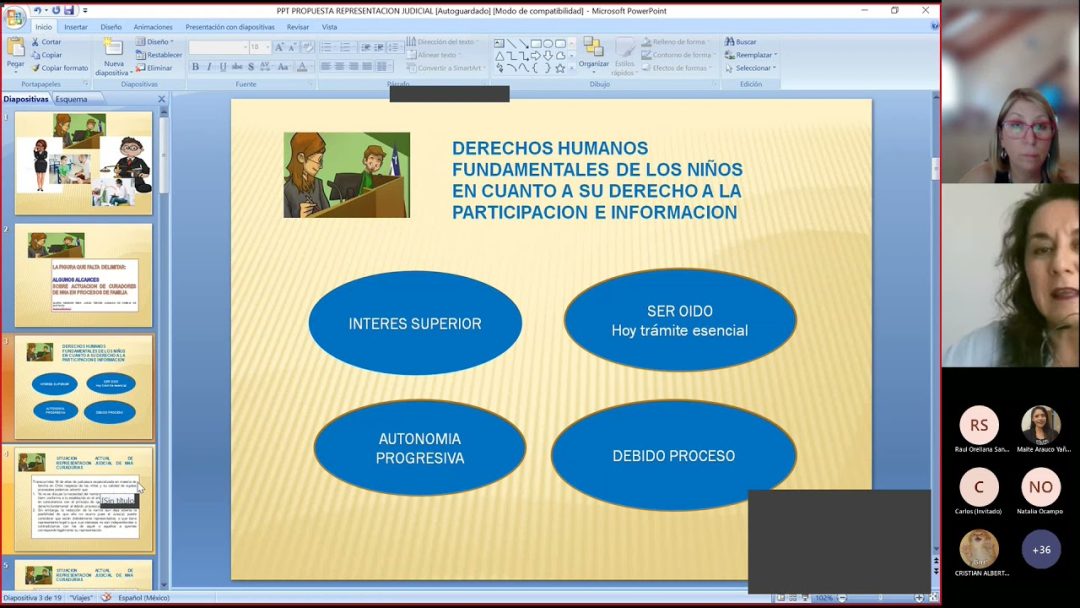
Task: Click Eliminar slide button
Action: point(154,68)
